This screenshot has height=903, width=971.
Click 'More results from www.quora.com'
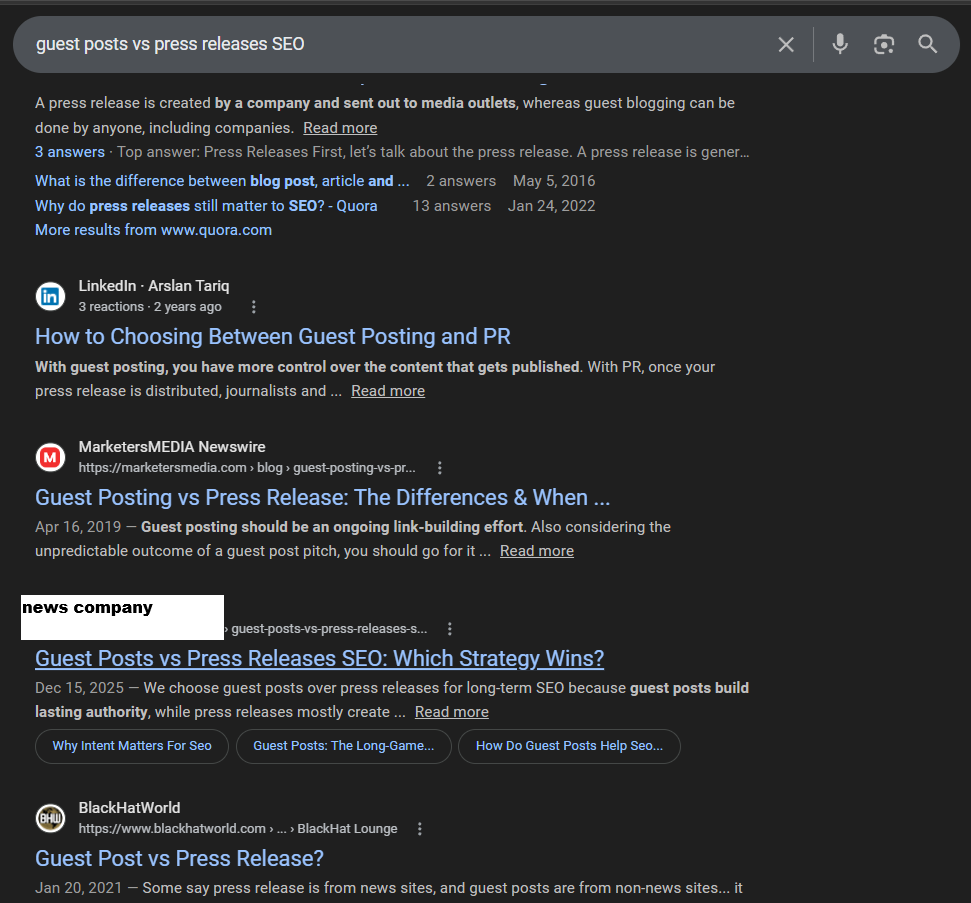(153, 230)
